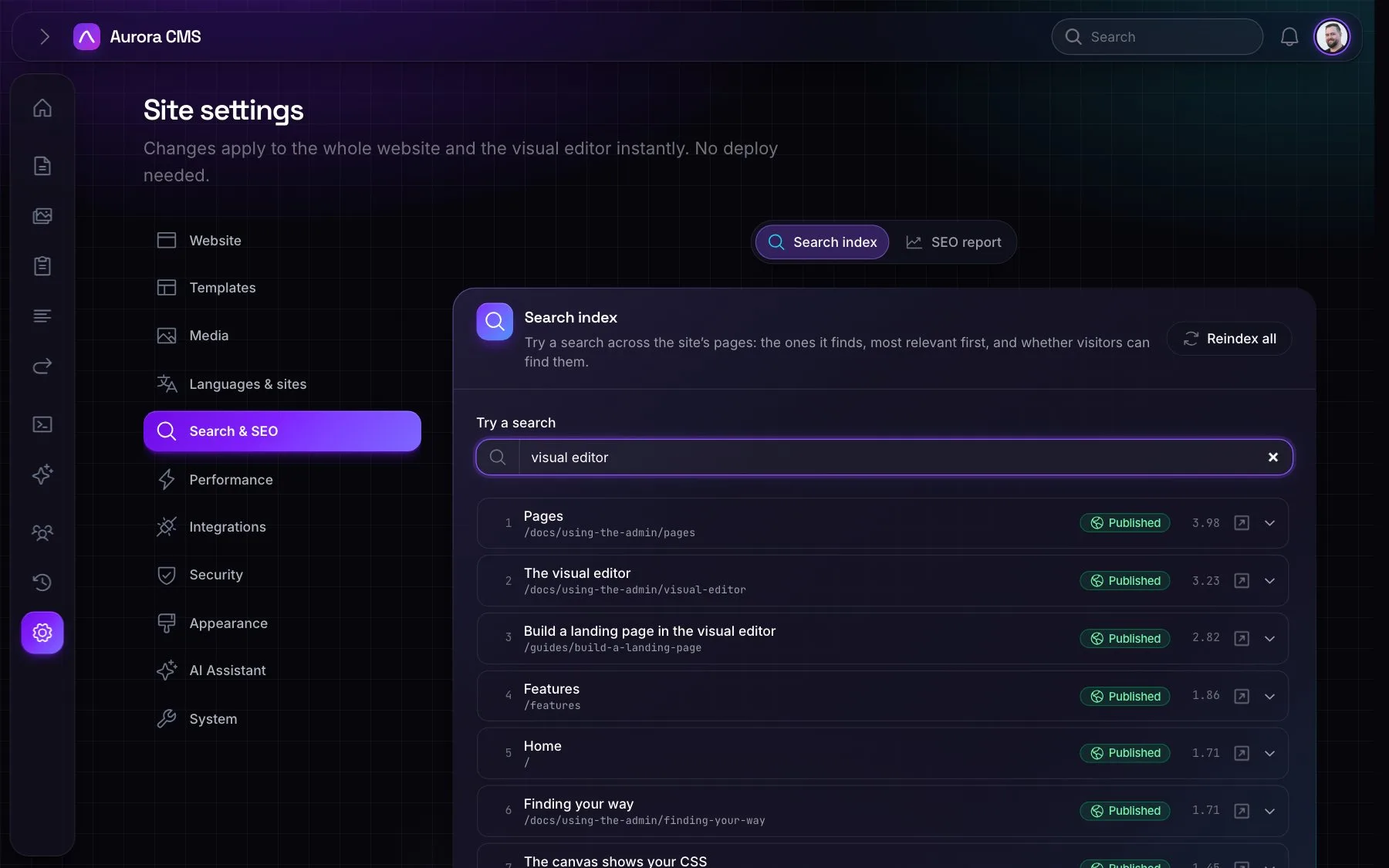Click the /guides/build-a-landing-page path text
Image resolution: width=1389 pixels, height=868 pixels.
click(x=613, y=648)
